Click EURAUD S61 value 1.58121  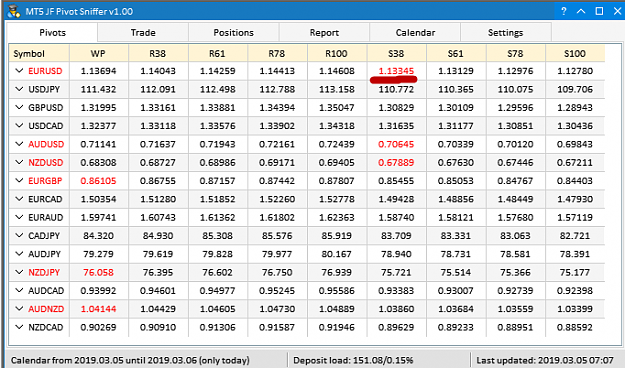(x=456, y=218)
